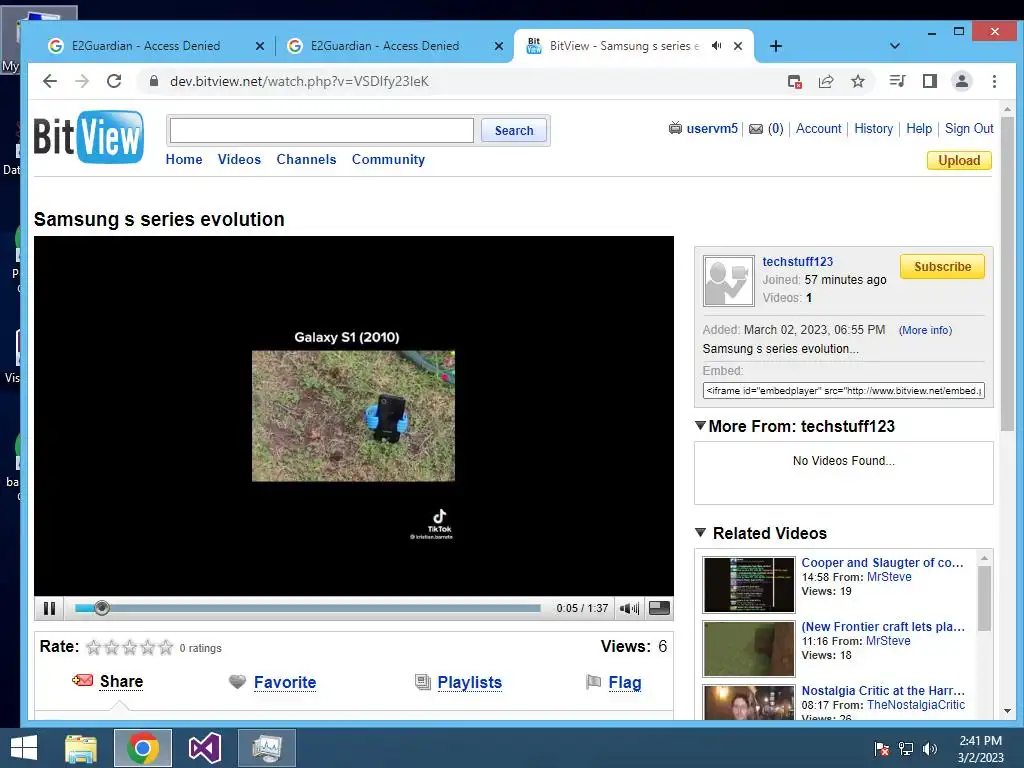This screenshot has width=1024, height=768.
Task: Open the Playlists tab
Action: 470,682
